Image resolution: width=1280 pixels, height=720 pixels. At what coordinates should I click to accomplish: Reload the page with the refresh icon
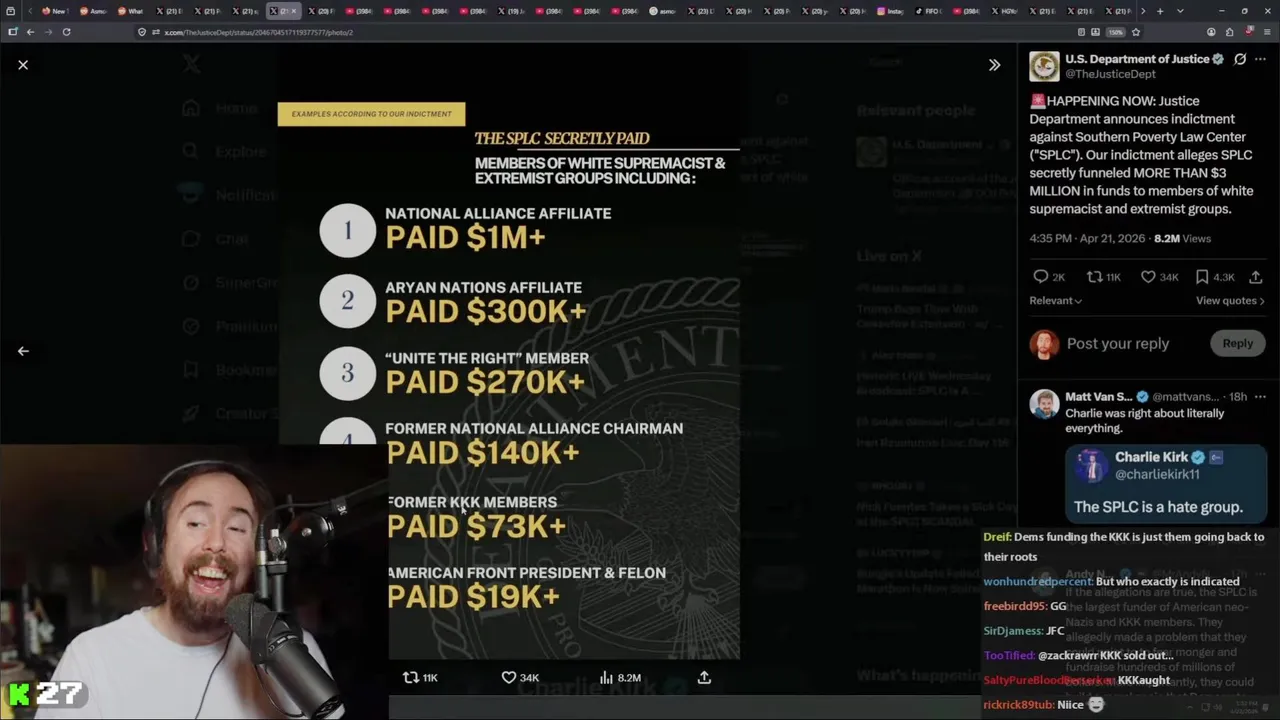[x=66, y=32]
